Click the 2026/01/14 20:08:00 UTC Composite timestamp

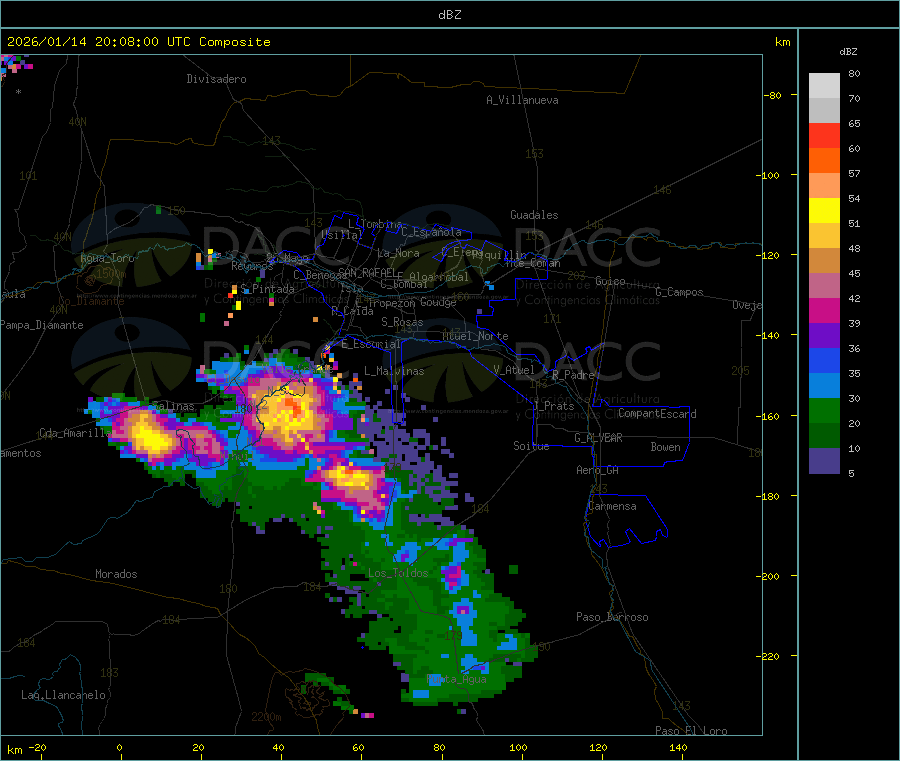138,42
